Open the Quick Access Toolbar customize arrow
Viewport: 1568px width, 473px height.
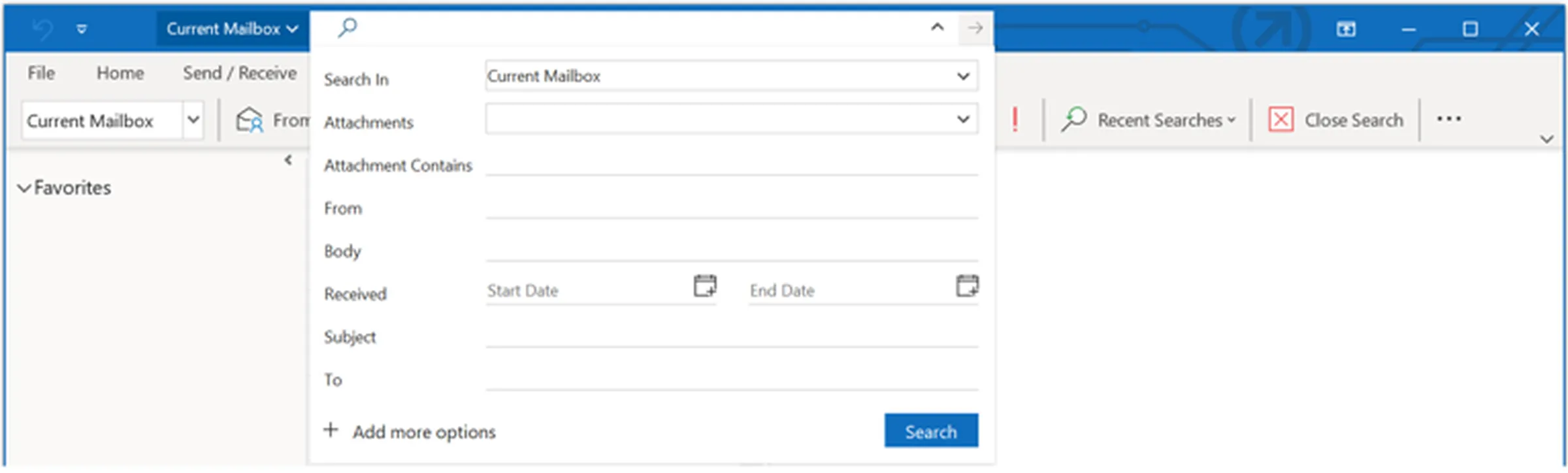point(82,29)
